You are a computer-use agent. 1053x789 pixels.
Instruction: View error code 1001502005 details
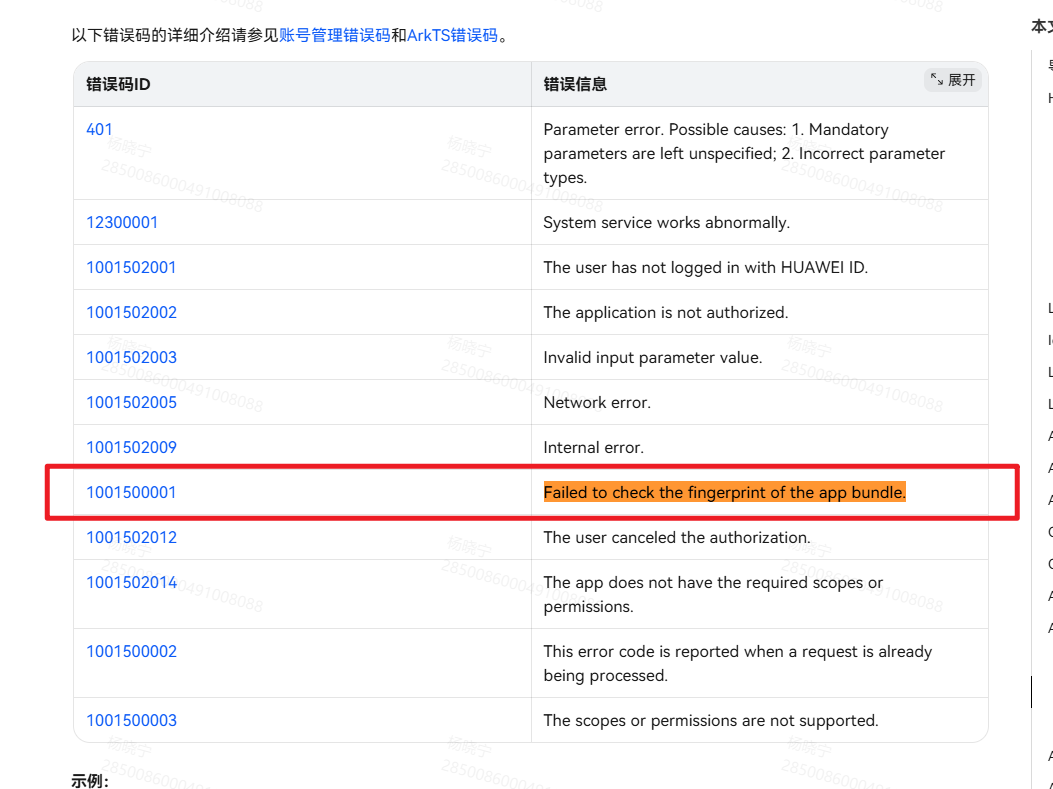(131, 402)
